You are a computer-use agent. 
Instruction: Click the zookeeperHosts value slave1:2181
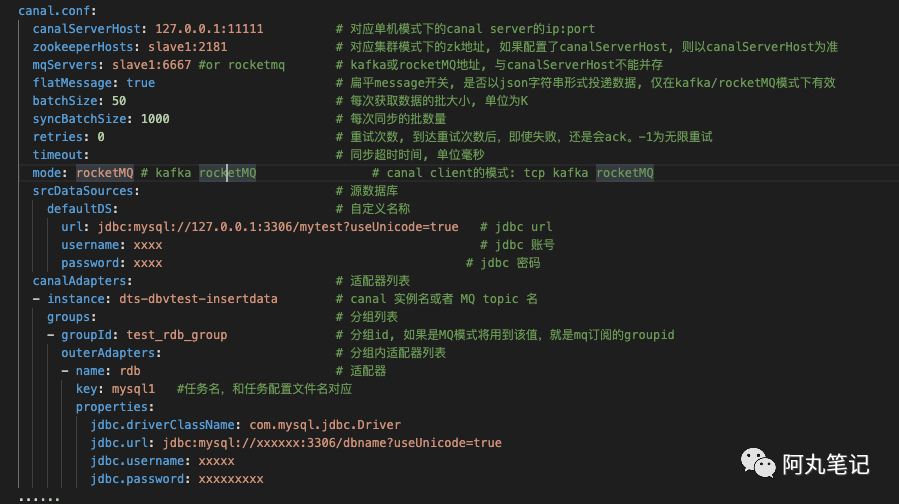(x=187, y=47)
